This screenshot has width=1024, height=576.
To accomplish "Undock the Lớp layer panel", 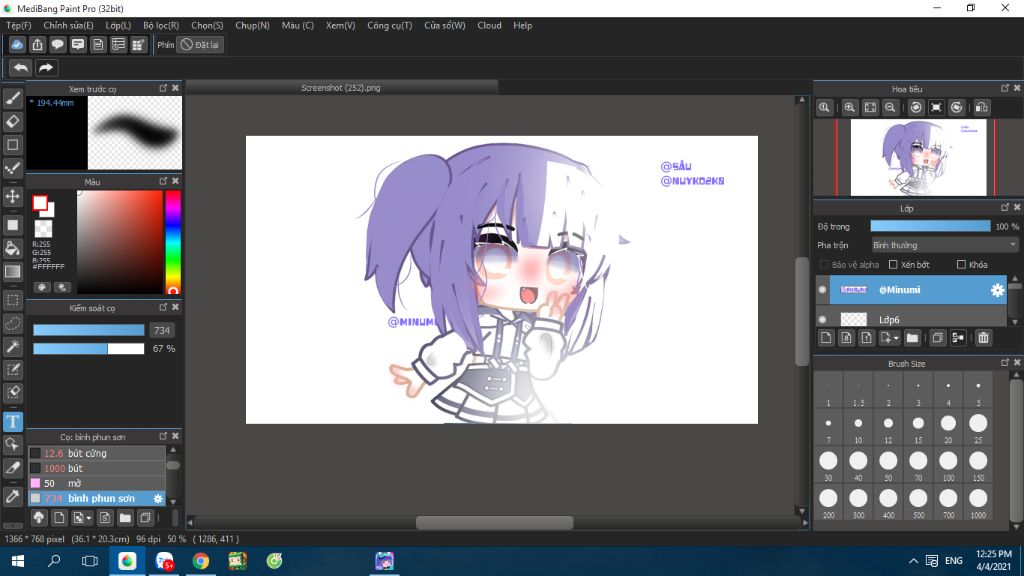I will (1005, 207).
